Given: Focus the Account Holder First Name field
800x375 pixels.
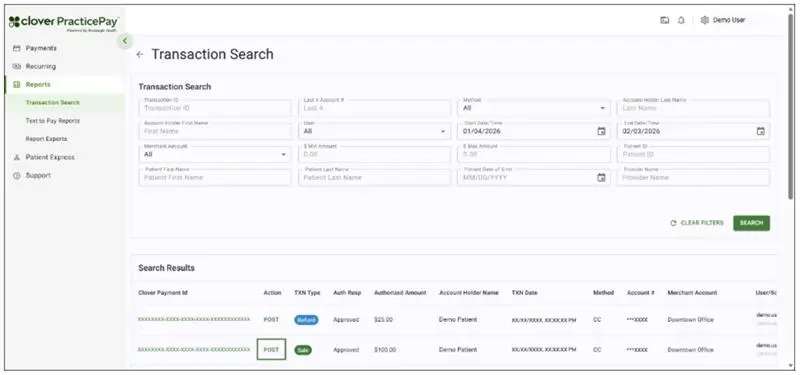Looking at the screenshot, I should tap(215, 131).
